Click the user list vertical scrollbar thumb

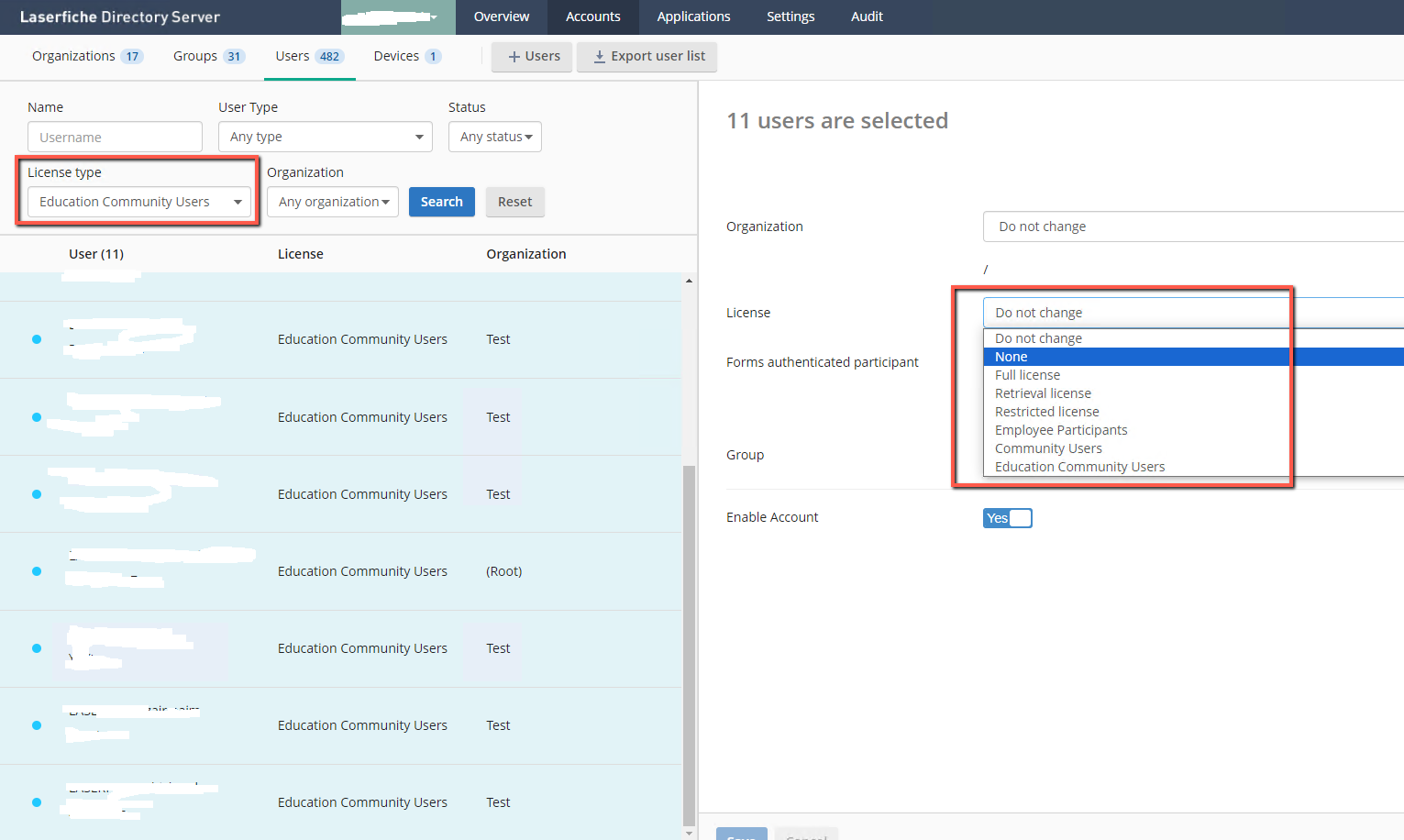coord(689,646)
